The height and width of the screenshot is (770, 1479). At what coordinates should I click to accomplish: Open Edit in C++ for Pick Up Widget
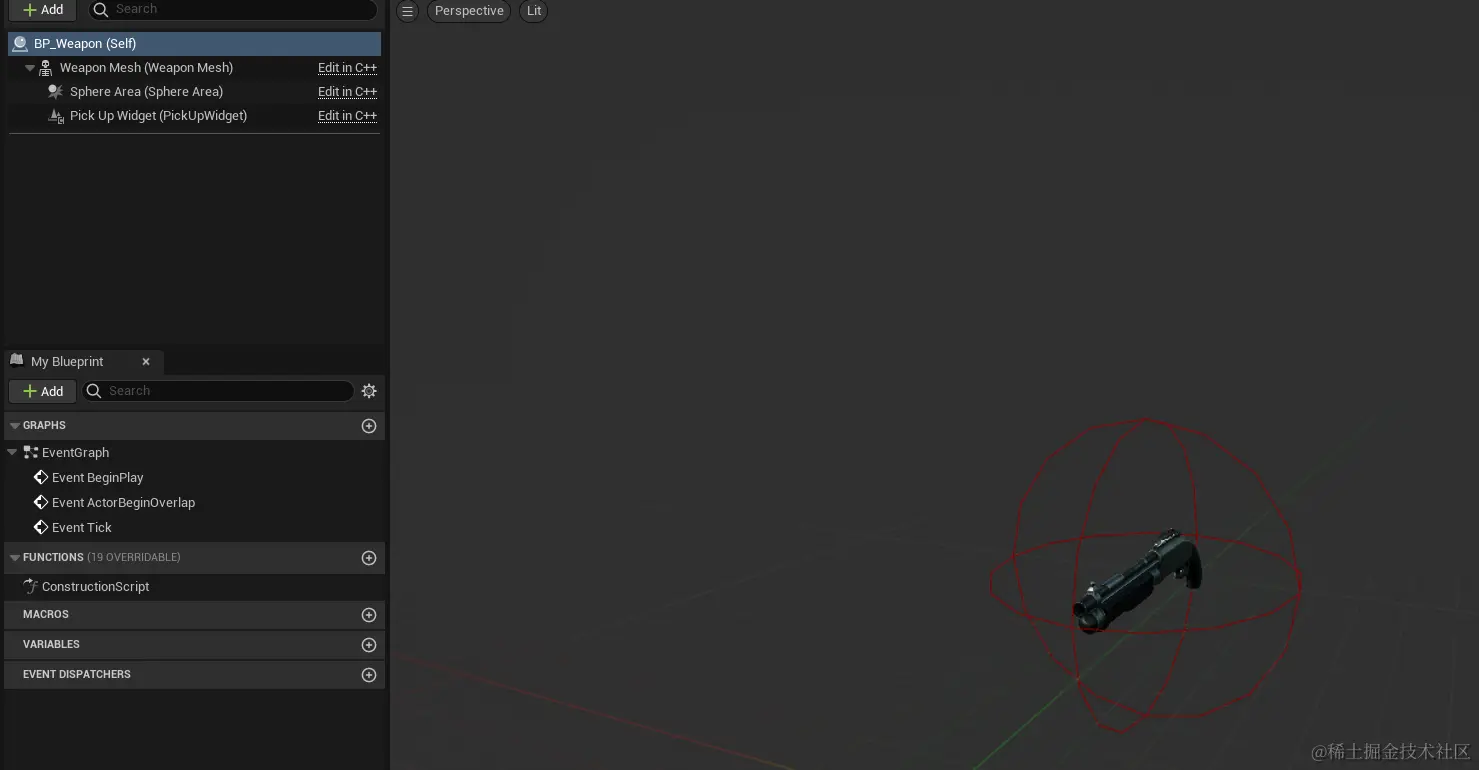347,116
